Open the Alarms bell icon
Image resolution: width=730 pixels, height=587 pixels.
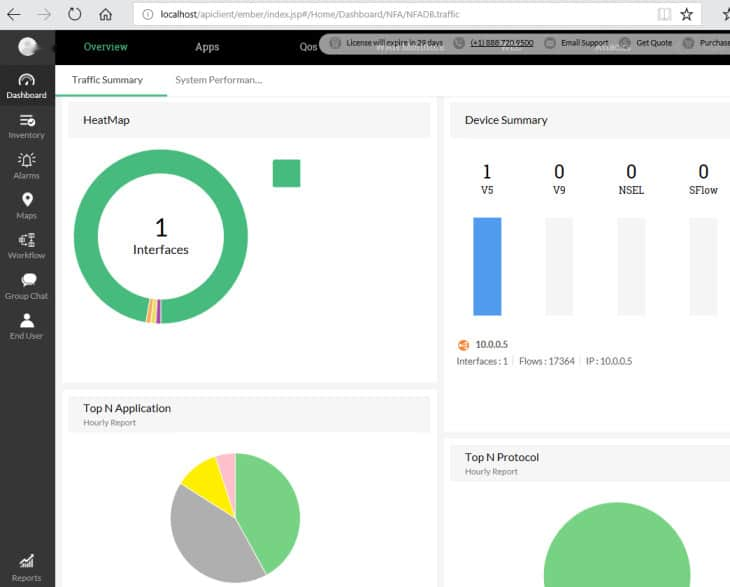point(27,160)
